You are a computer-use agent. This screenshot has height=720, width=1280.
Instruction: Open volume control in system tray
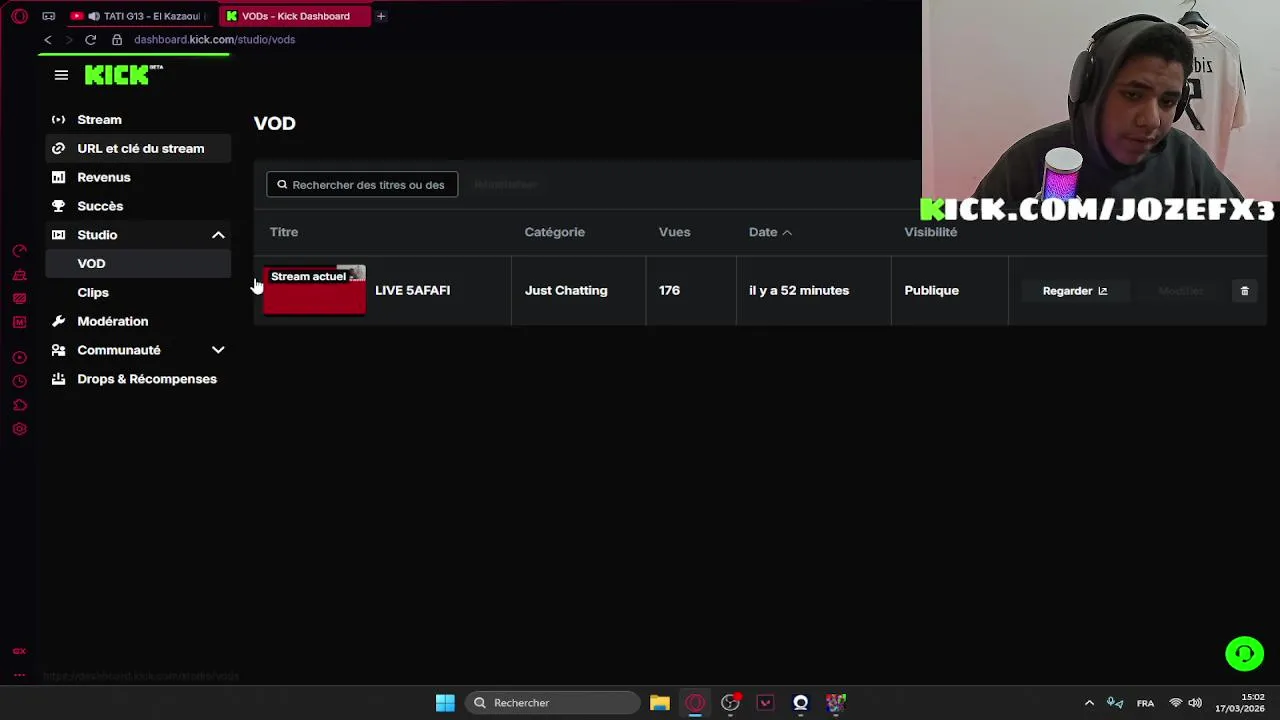point(1195,703)
